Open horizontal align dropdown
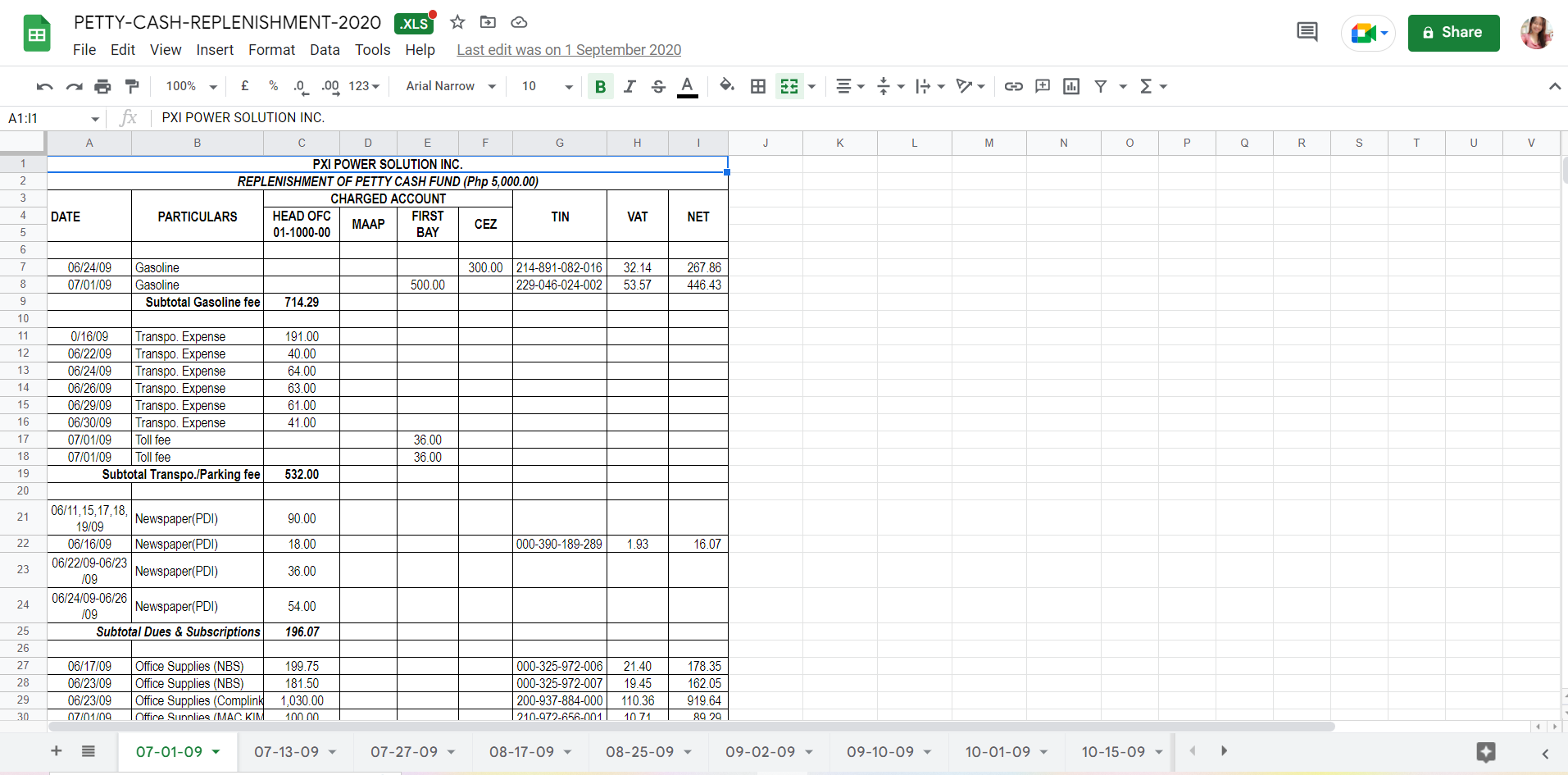The height and width of the screenshot is (775, 1568). (850, 86)
